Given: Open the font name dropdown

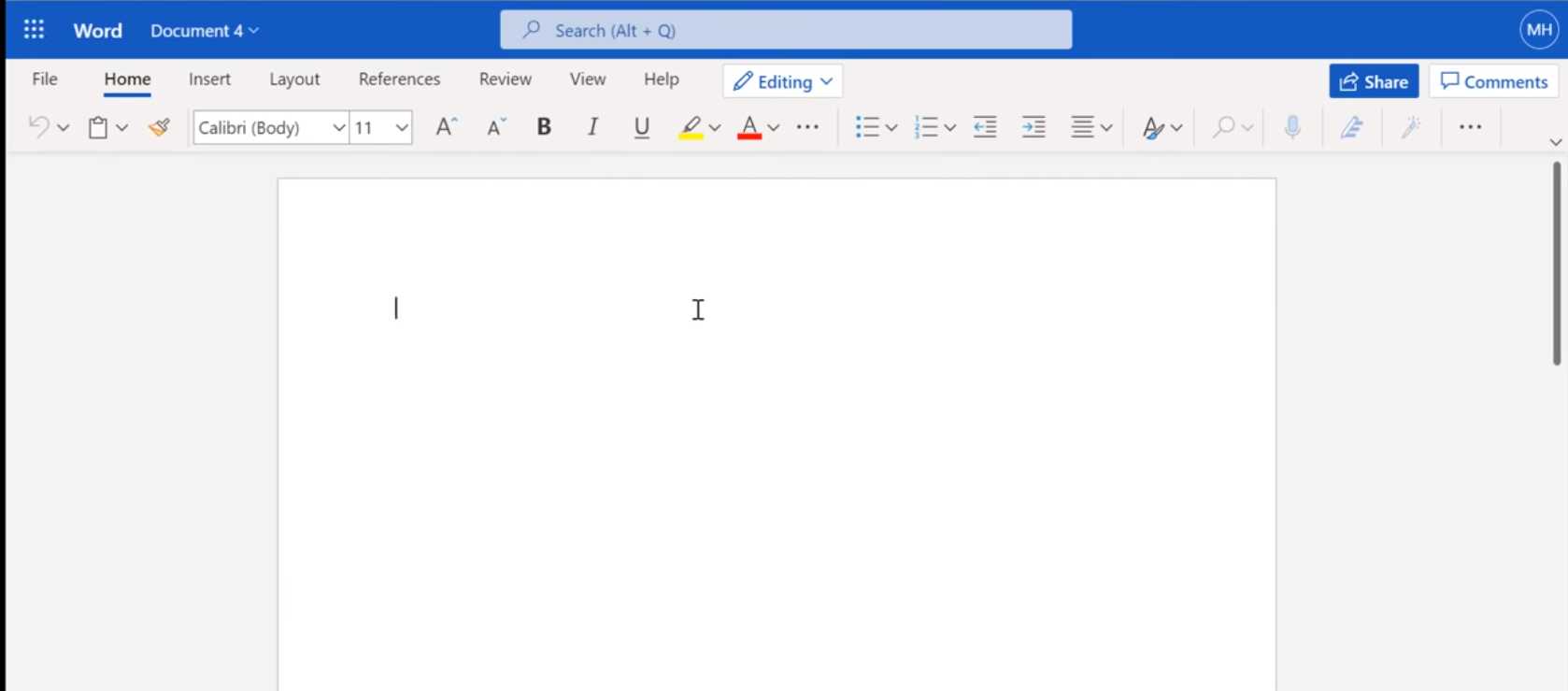Looking at the screenshot, I should tap(339, 127).
